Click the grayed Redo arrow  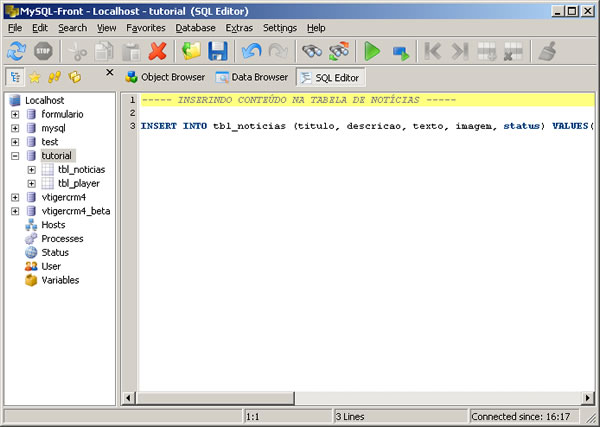278,51
